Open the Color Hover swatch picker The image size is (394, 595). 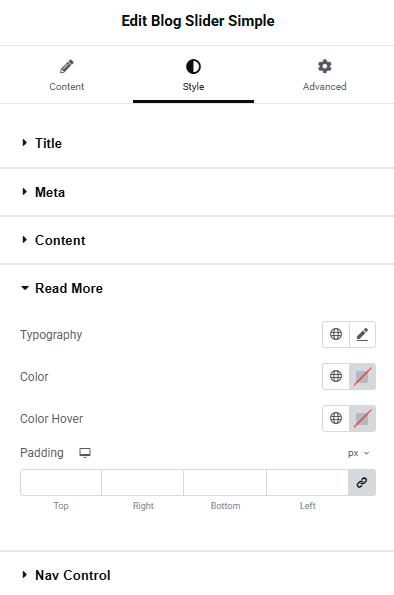point(362,418)
